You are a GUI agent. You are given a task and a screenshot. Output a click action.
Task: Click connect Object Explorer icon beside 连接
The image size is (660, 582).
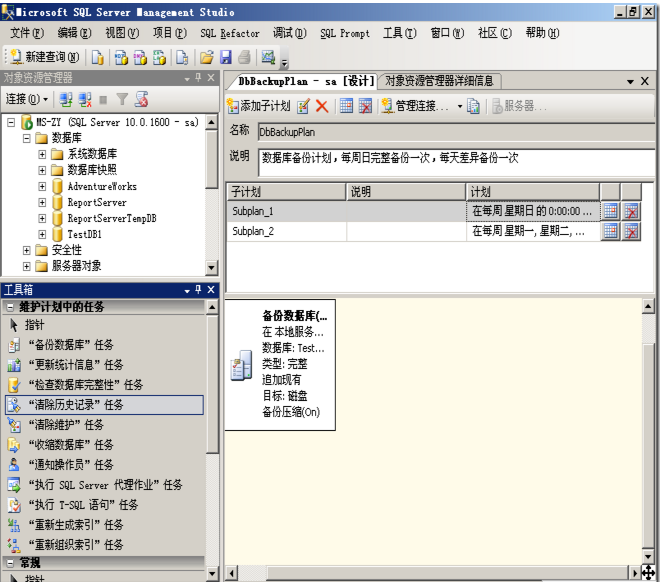65,99
